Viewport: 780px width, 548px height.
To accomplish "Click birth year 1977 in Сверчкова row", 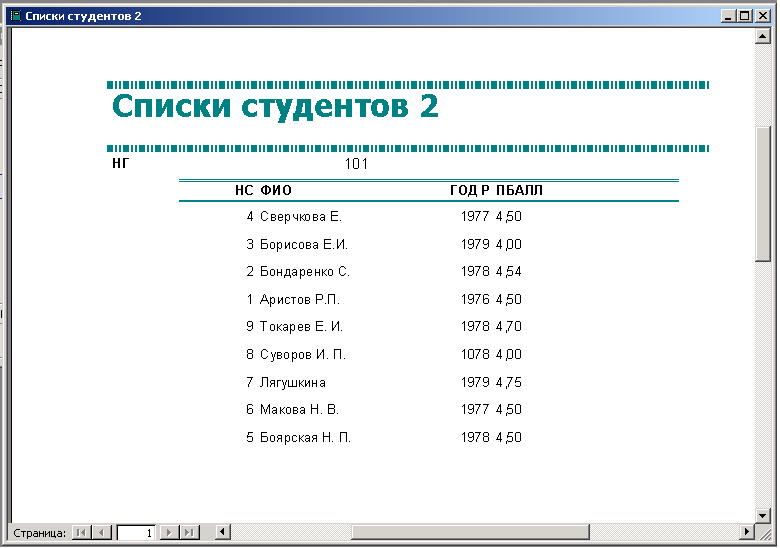I will [x=475, y=216].
